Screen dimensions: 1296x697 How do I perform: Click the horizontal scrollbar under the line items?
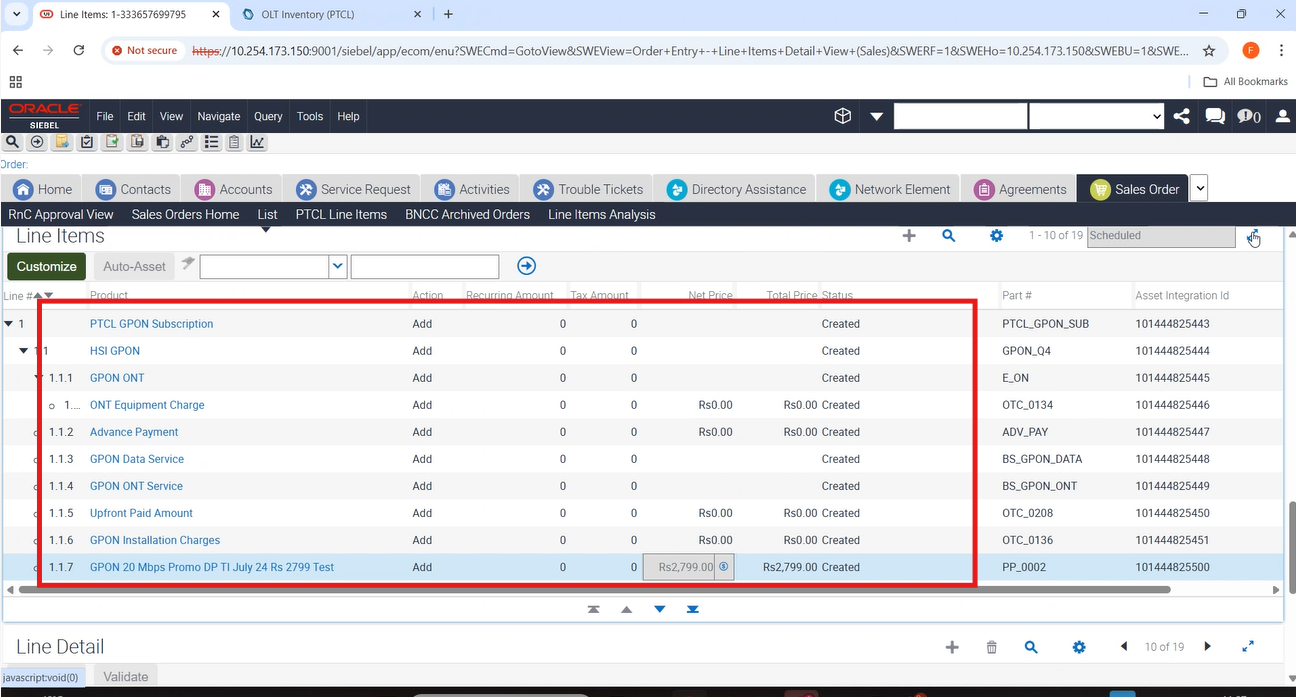tap(600, 590)
